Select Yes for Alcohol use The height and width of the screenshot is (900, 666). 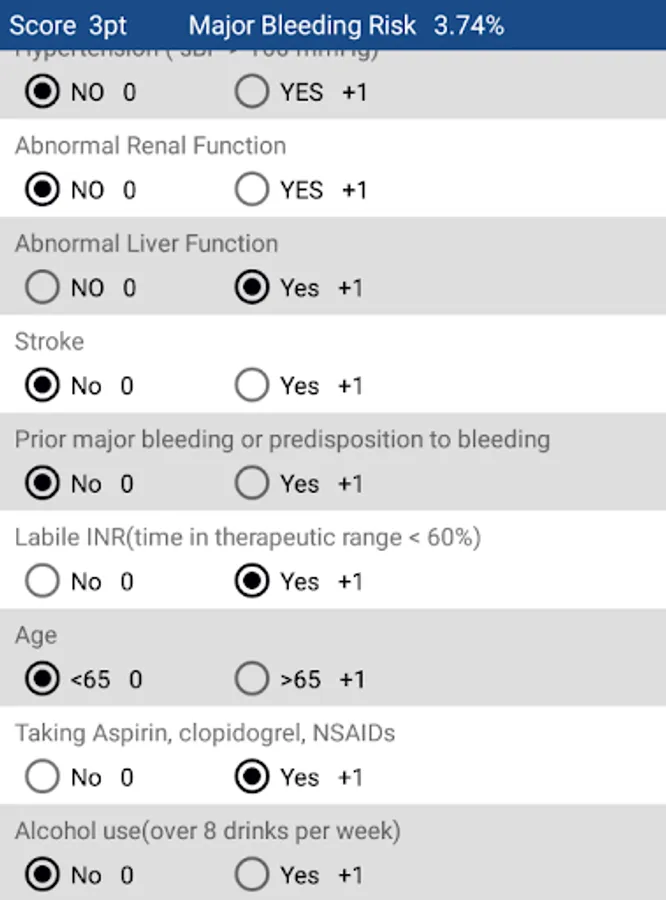point(252,875)
